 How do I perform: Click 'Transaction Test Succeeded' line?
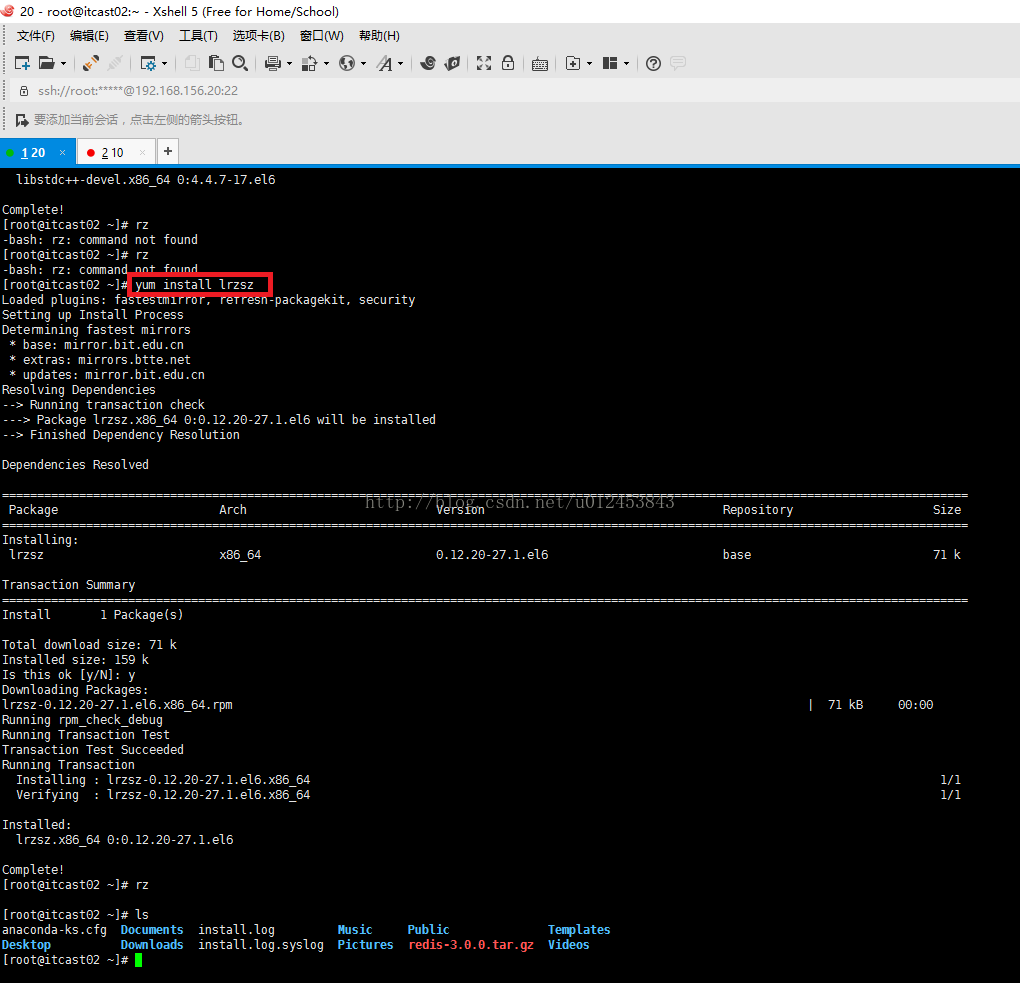(93, 749)
